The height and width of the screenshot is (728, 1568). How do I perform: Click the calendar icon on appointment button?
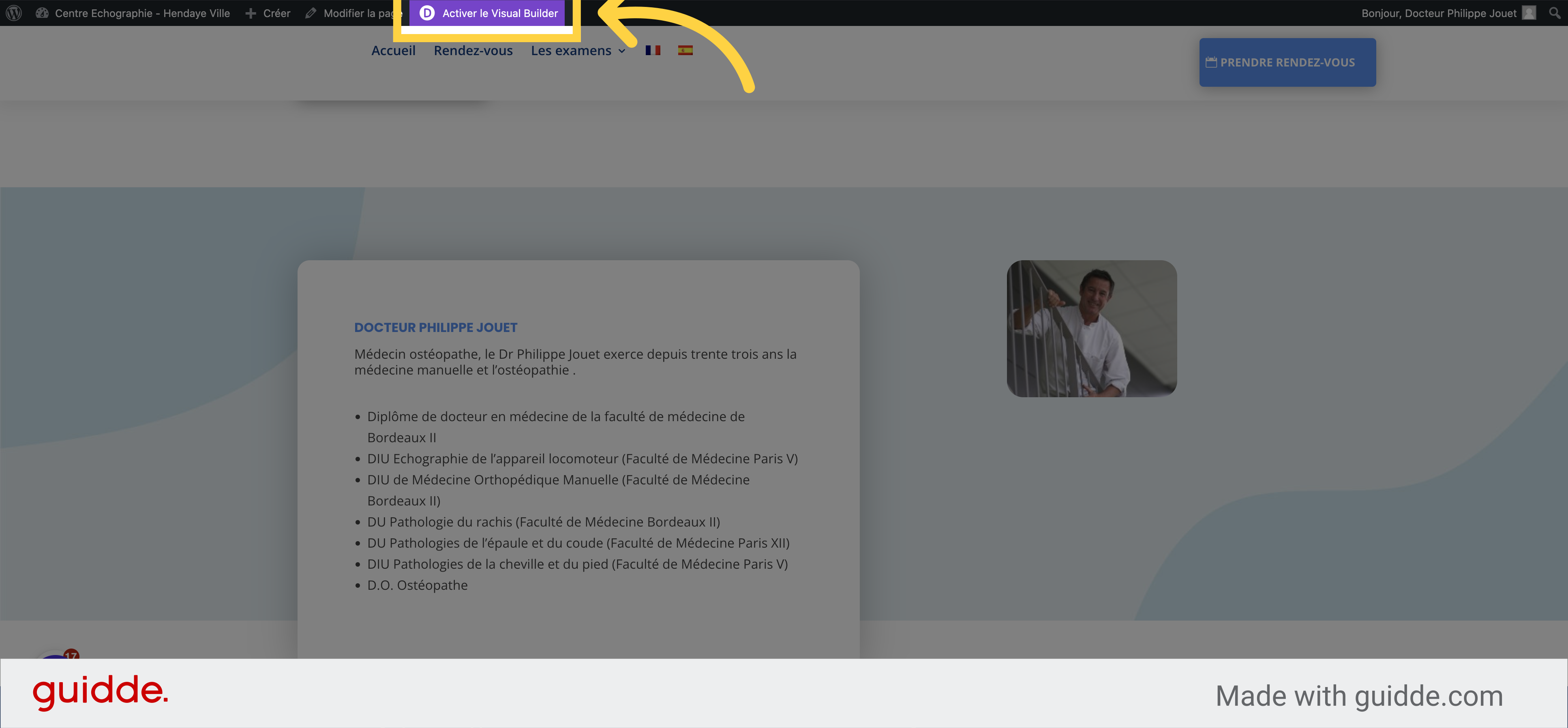point(1211,62)
